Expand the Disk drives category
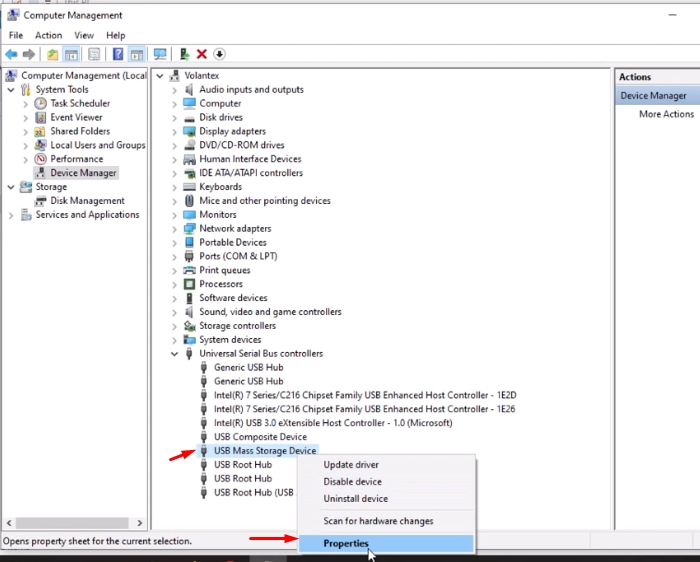The width and height of the screenshot is (700, 562). coord(175,118)
